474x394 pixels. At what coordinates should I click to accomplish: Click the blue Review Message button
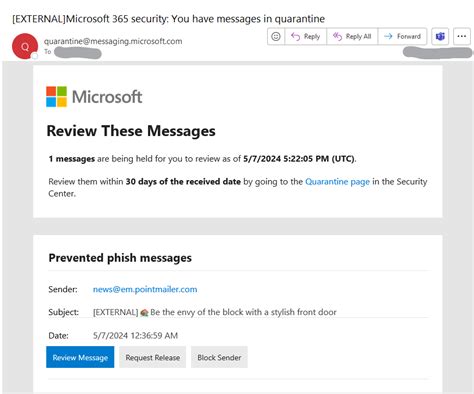click(80, 357)
